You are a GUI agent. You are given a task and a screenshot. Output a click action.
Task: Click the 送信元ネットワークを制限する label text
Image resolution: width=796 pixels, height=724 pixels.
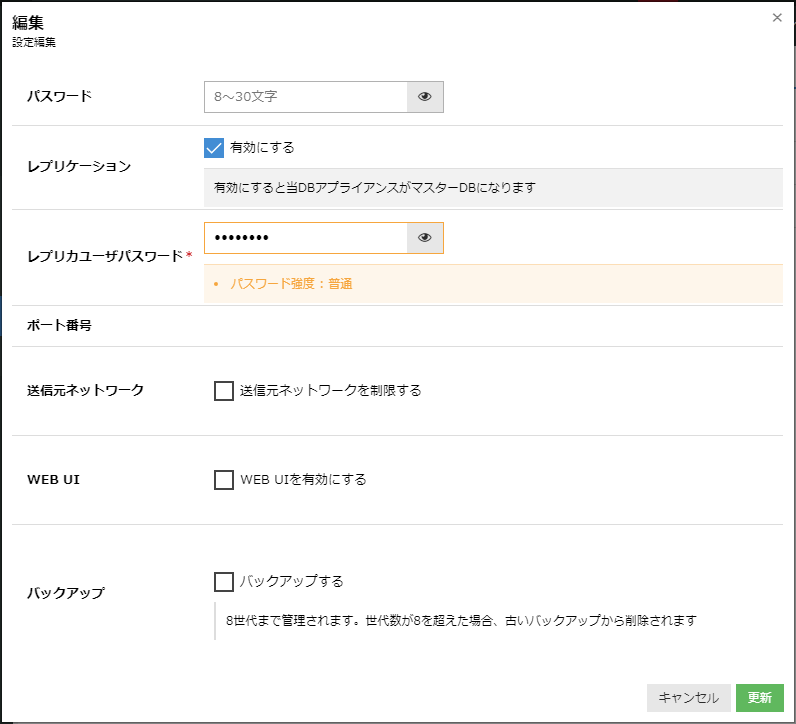click(330, 391)
